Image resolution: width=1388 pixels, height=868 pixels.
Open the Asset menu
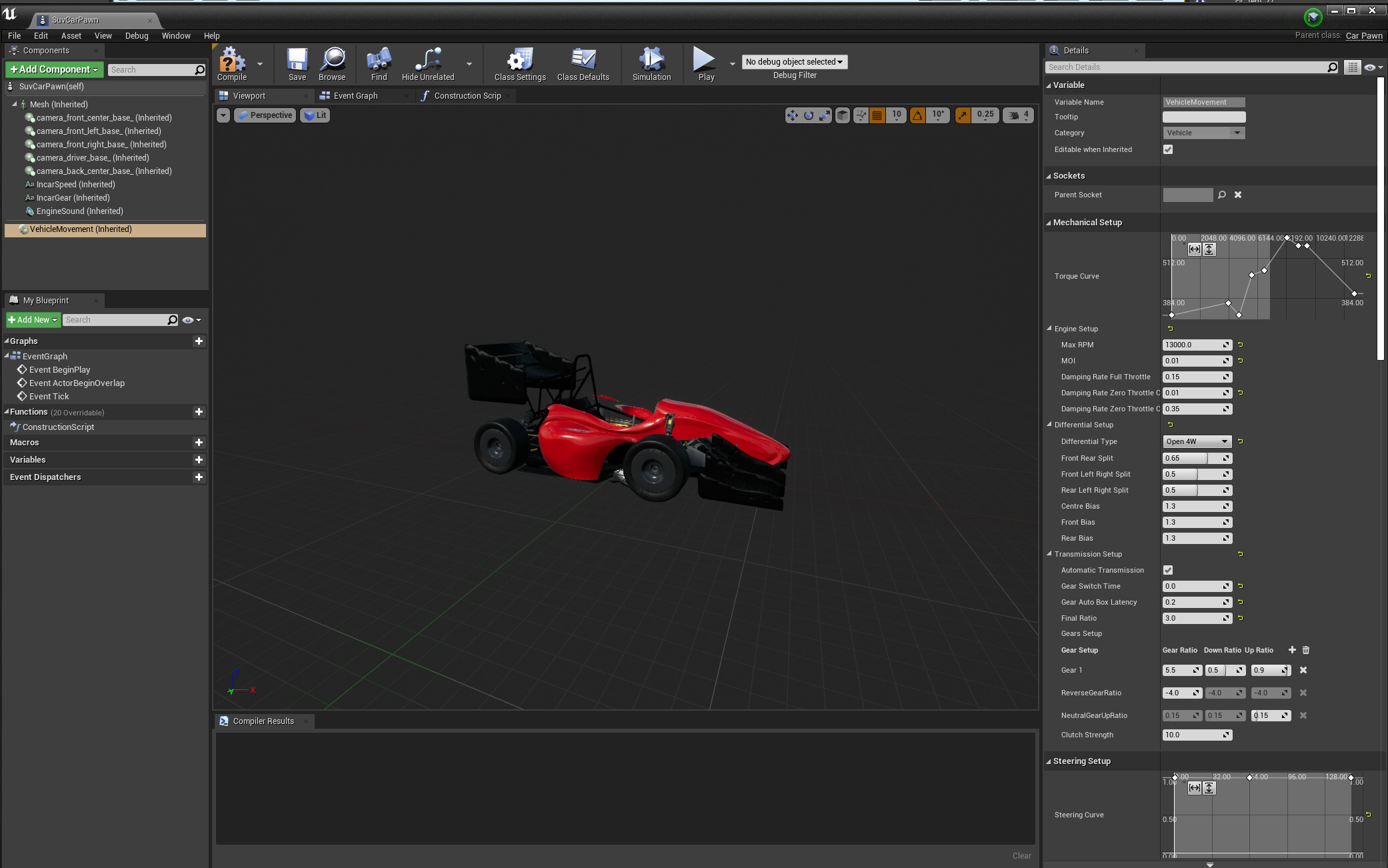[71, 36]
